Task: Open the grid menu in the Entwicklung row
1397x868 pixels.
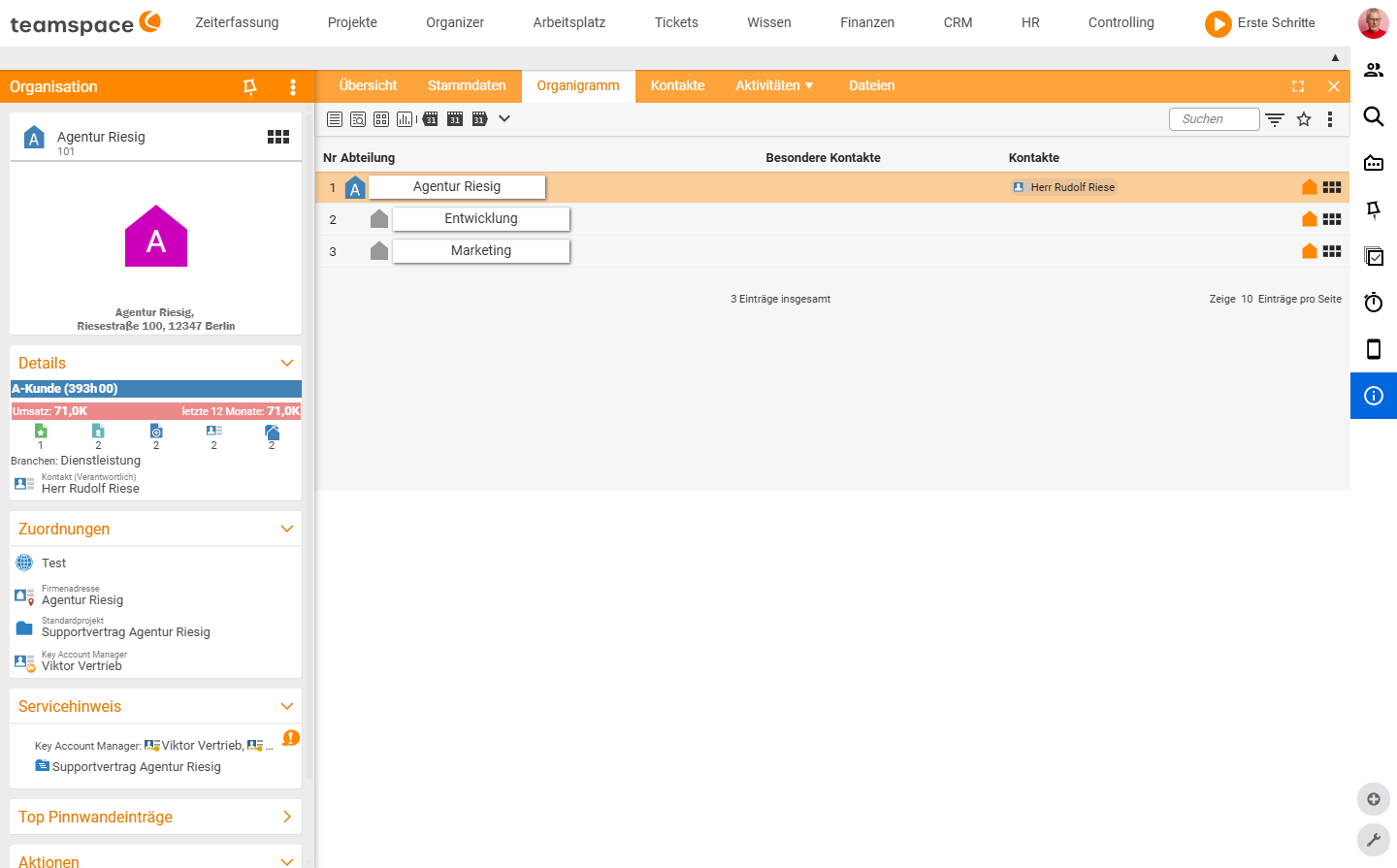Action: click(1332, 219)
